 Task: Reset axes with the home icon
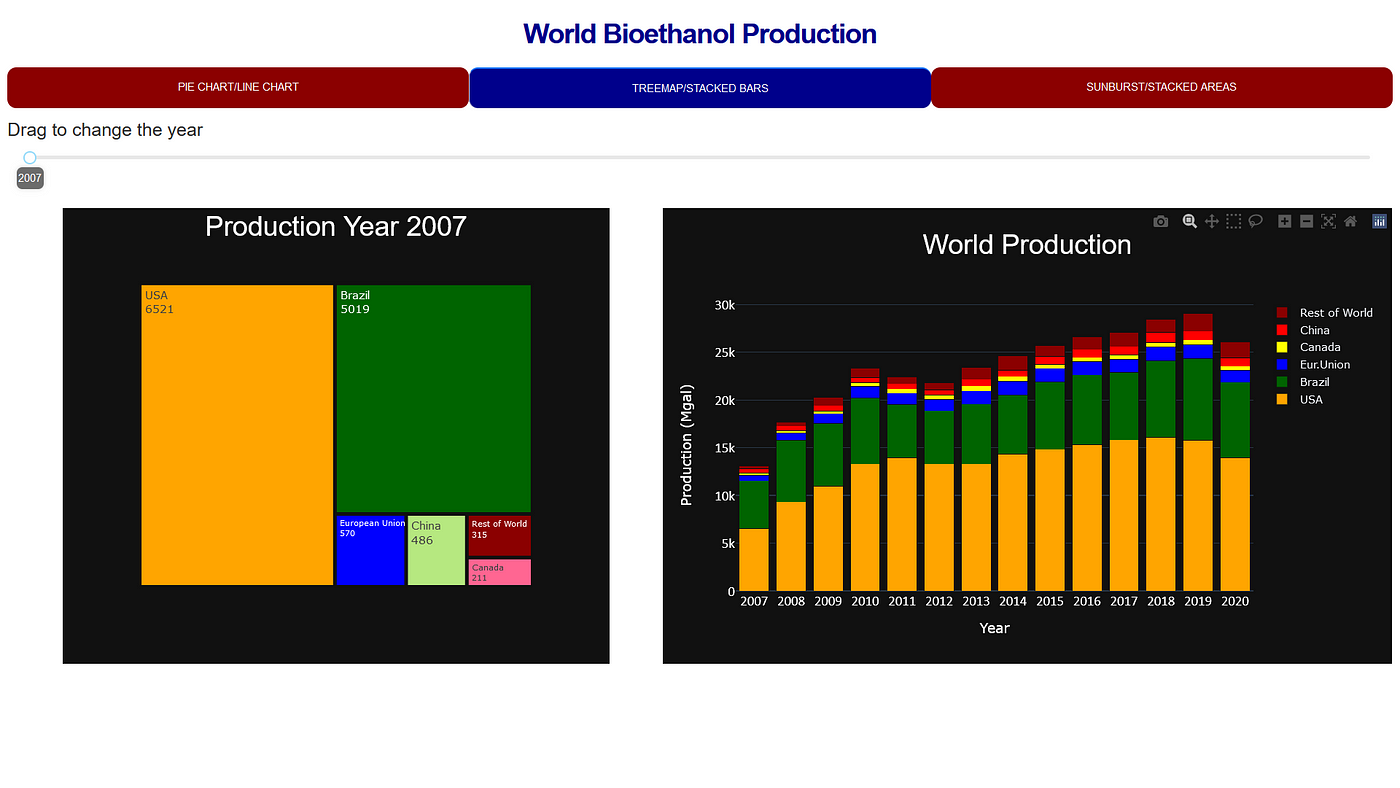coord(1350,221)
